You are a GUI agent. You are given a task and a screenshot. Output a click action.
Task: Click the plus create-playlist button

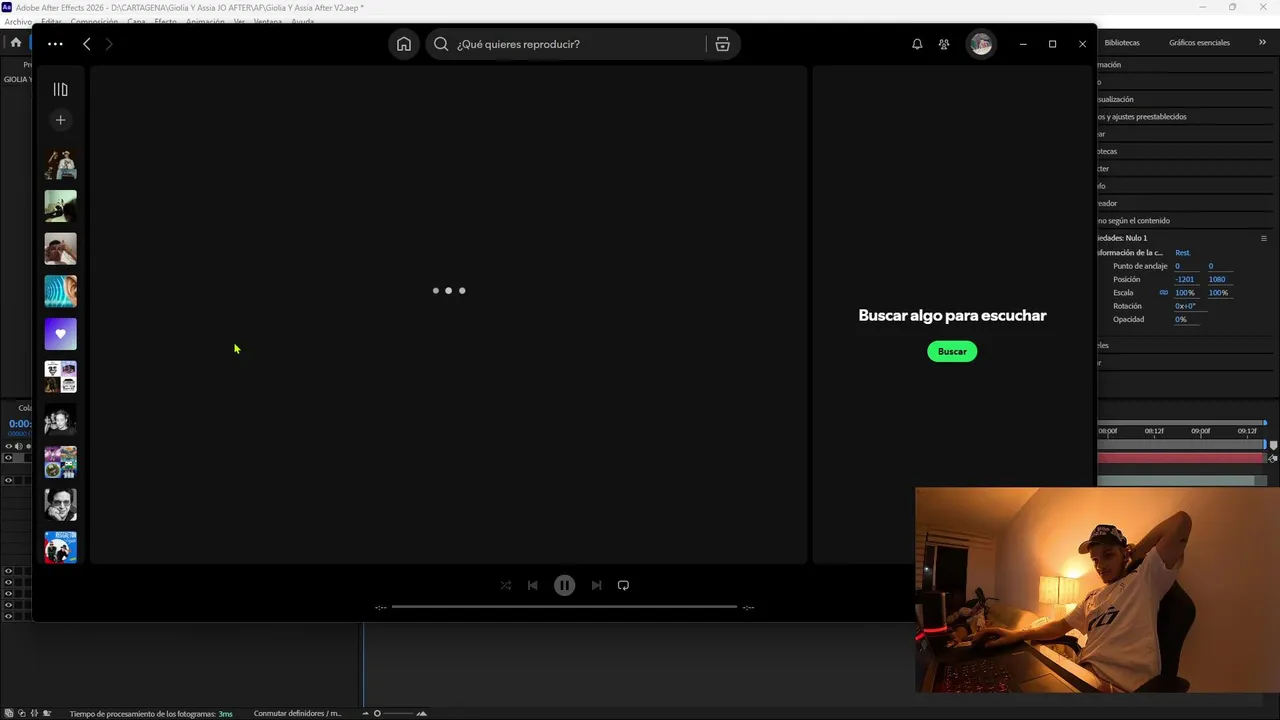pyautogui.click(x=60, y=120)
